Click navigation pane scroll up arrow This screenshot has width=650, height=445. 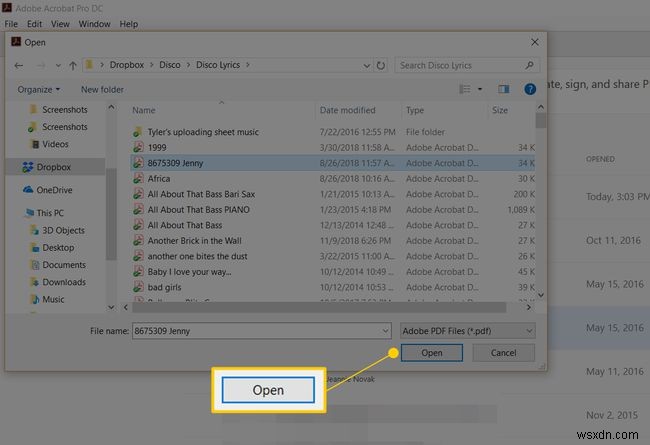(x=111, y=107)
